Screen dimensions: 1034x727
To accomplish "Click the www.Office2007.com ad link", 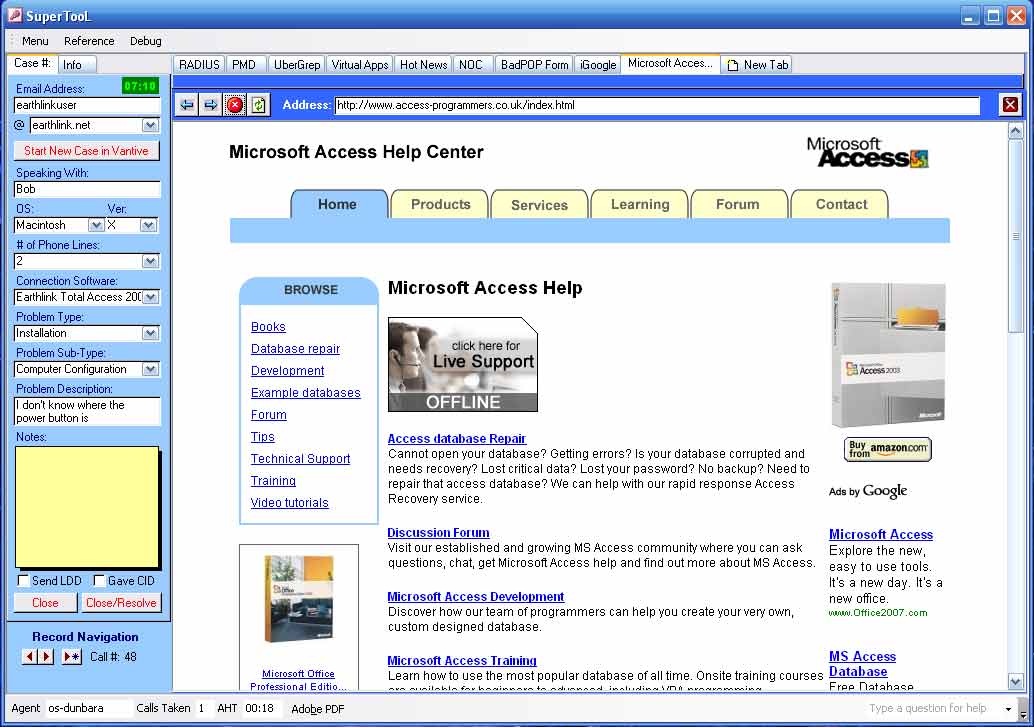I will point(878,613).
